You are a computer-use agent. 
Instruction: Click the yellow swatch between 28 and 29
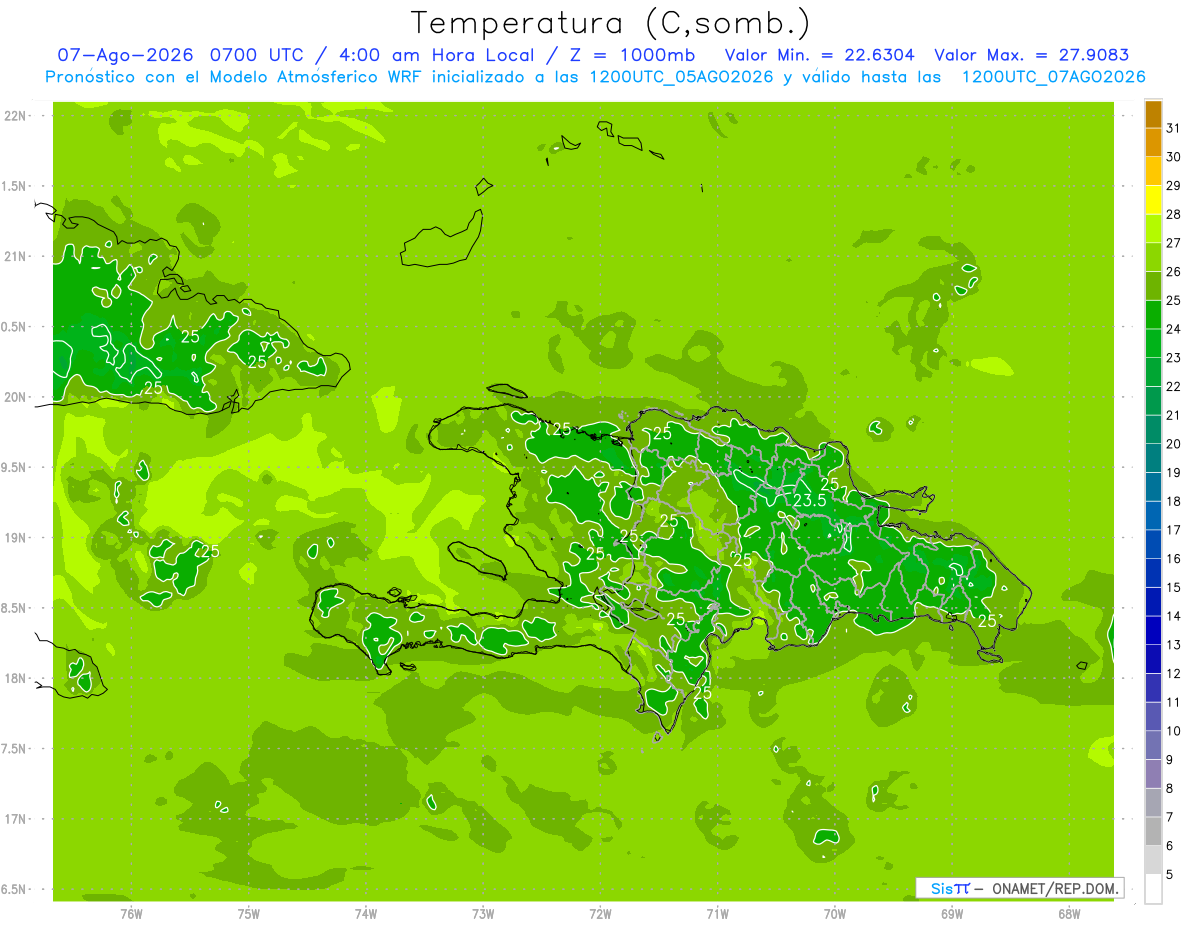[x=1153, y=200]
